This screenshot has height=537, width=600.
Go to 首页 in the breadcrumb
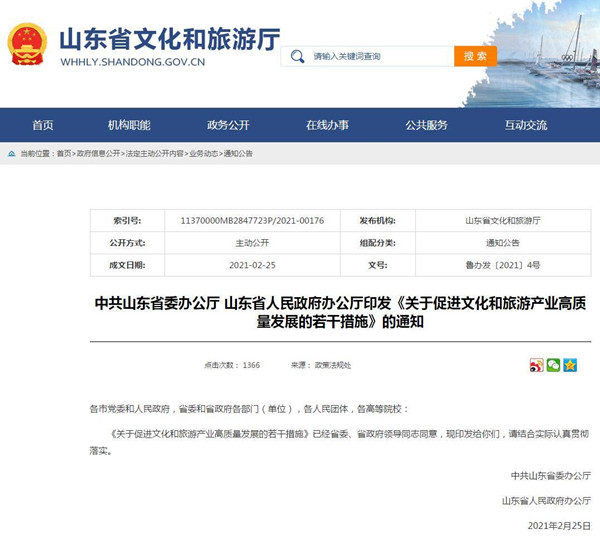(64, 154)
